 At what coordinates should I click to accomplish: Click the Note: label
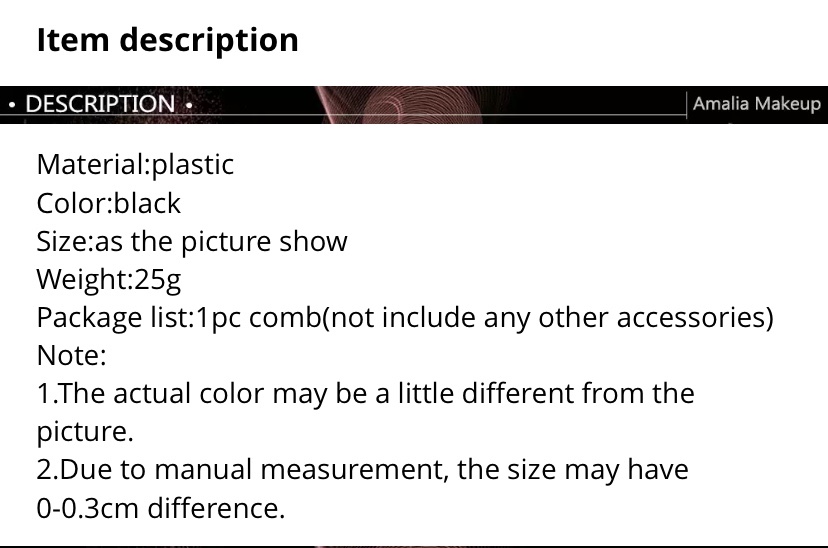pos(71,355)
